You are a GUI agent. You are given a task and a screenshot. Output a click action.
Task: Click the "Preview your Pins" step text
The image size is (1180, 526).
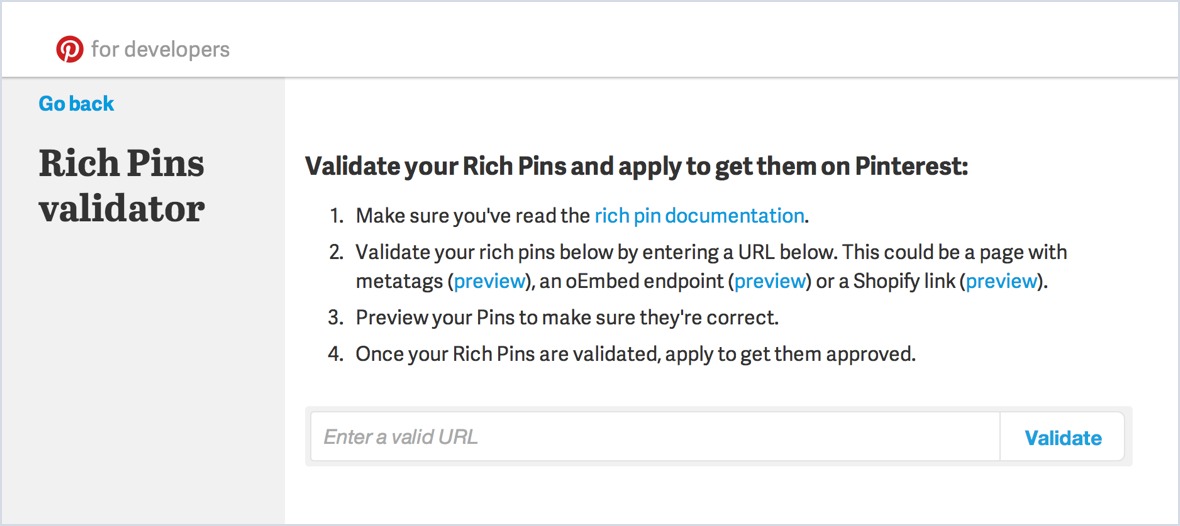point(567,318)
